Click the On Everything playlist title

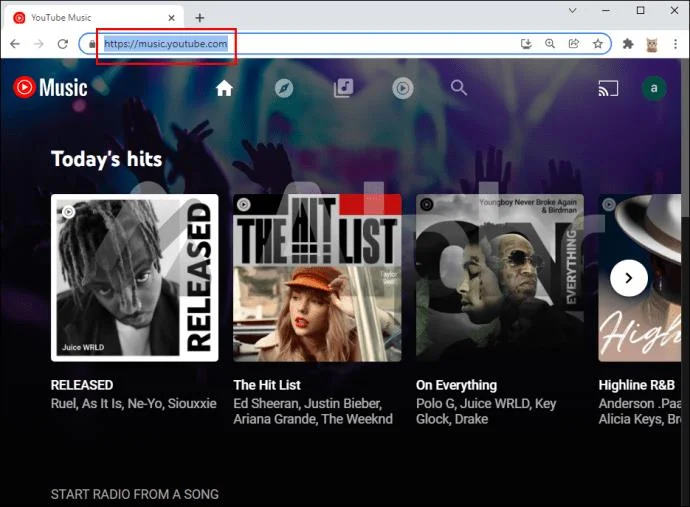tap(456, 386)
